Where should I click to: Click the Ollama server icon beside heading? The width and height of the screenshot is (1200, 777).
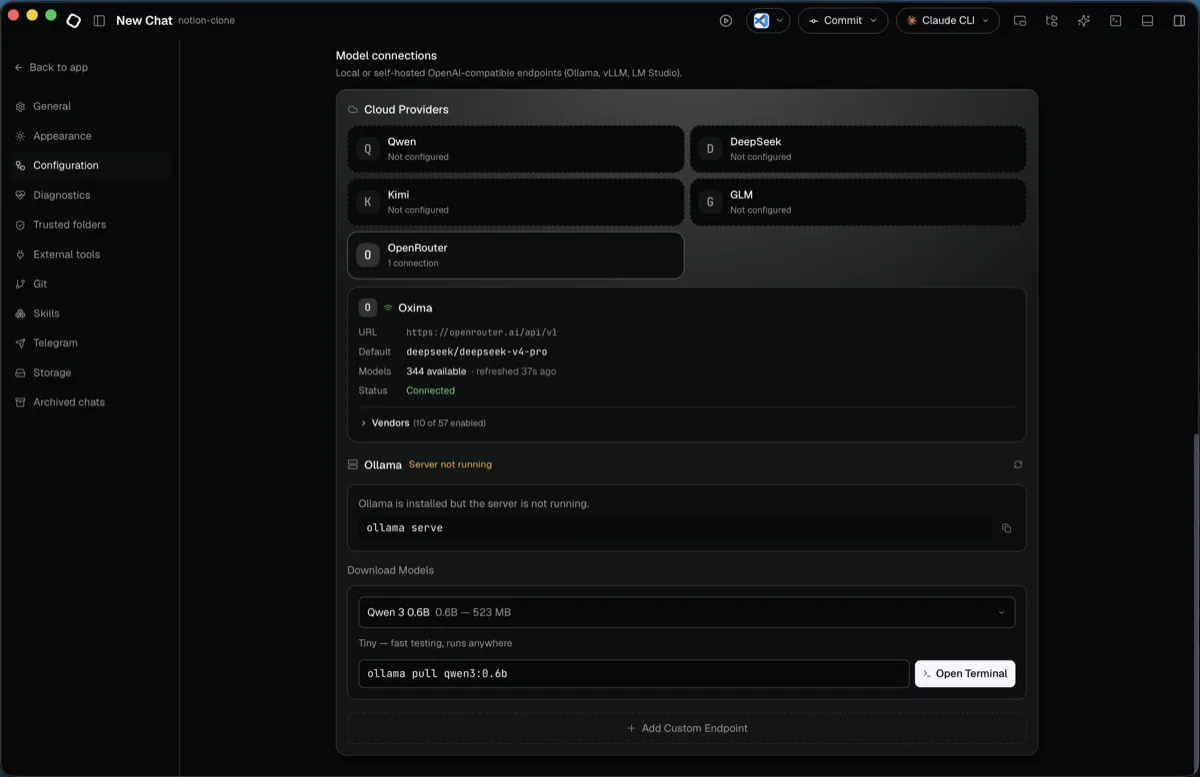(x=353, y=465)
